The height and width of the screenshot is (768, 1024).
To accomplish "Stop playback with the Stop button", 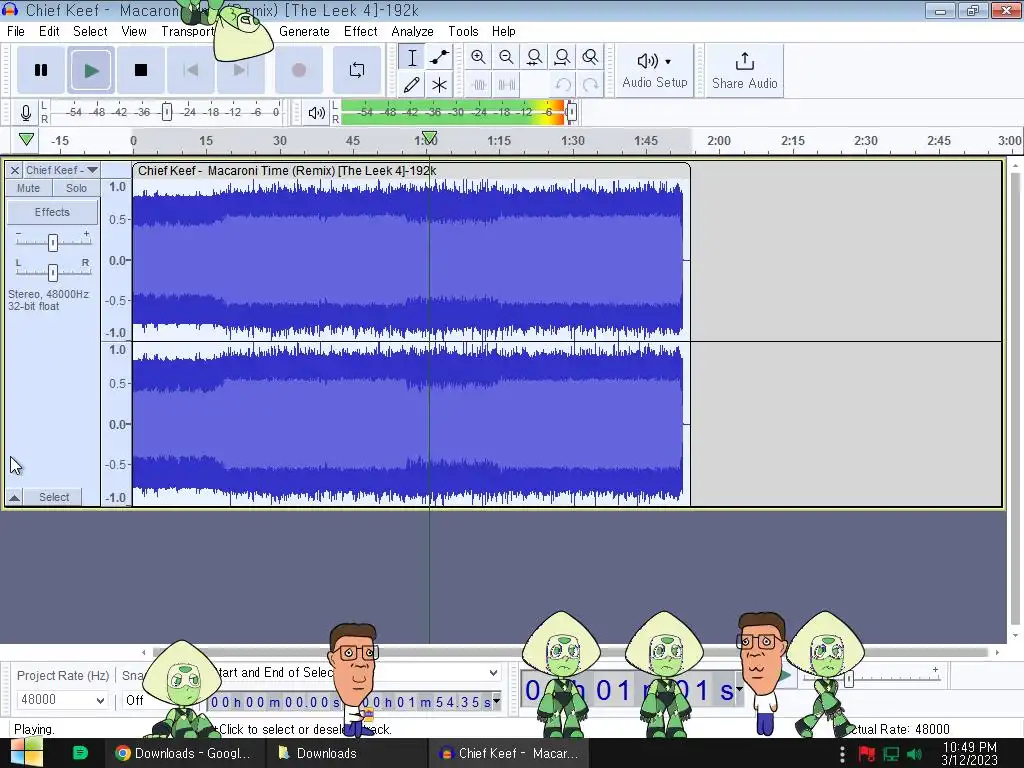I will [x=140, y=70].
